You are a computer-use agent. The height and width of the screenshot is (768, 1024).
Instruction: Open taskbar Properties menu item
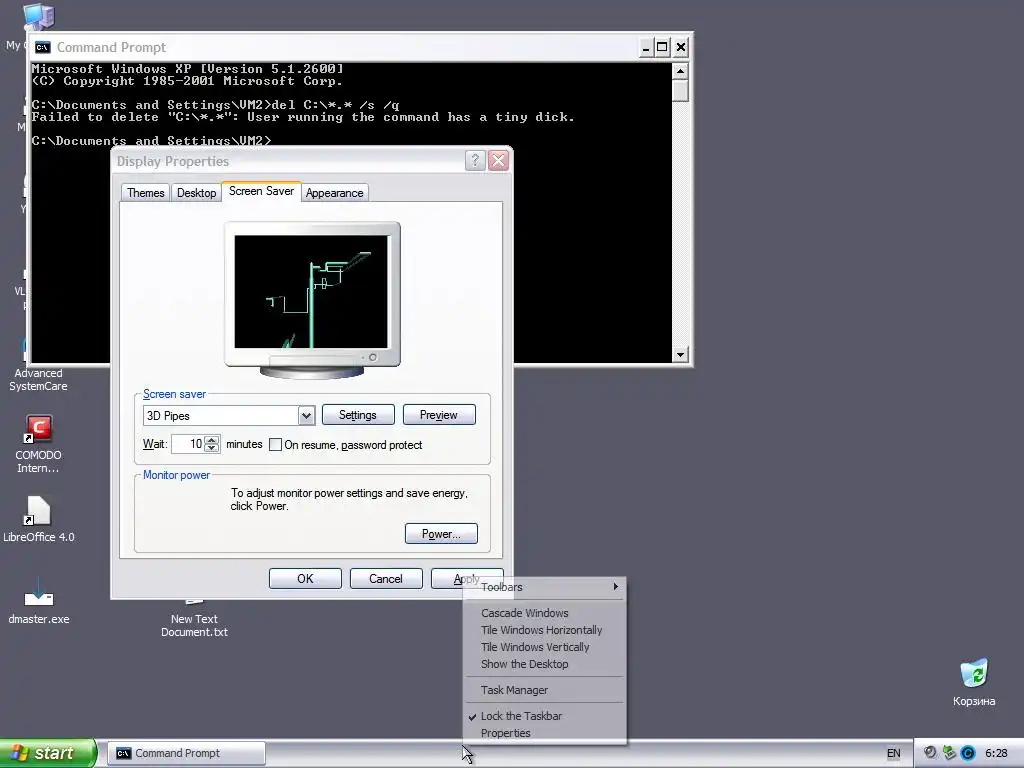tap(544, 733)
